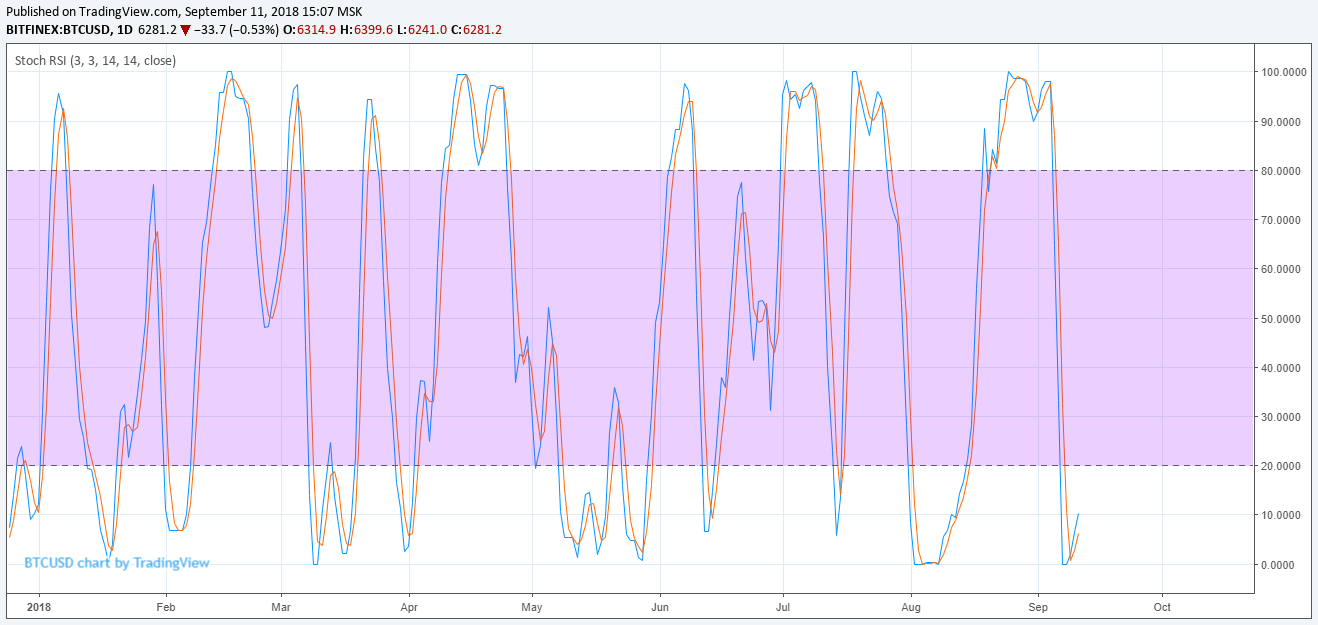The image size is (1318, 625).
Task: Click the 10.0000 axis label
Action: [x=1283, y=515]
